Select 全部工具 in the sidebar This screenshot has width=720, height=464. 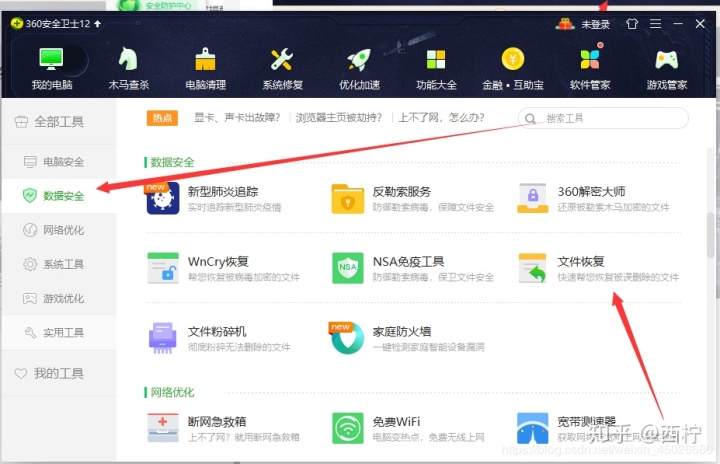tap(59, 122)
